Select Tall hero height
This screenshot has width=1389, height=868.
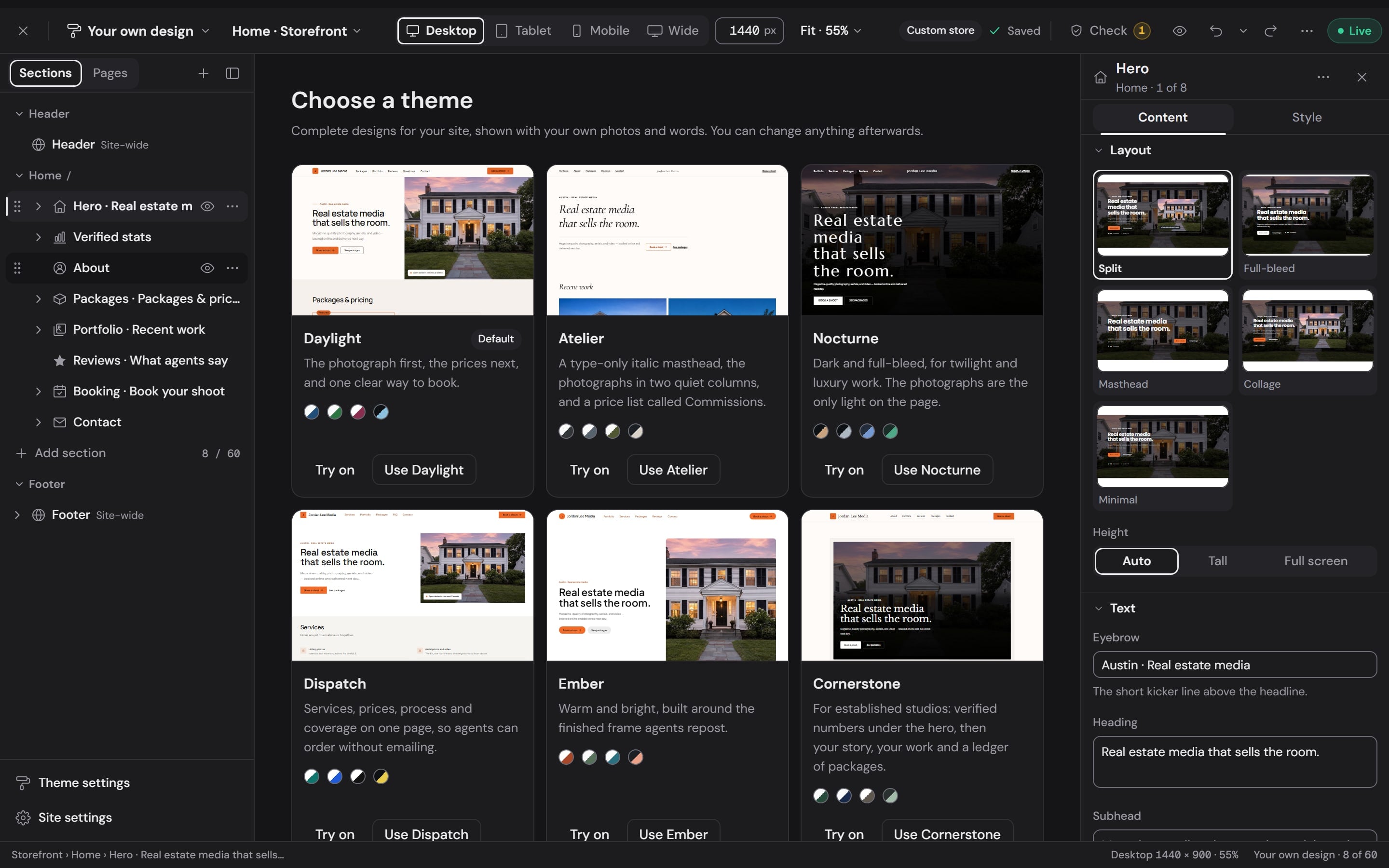tap(1217, 561)
